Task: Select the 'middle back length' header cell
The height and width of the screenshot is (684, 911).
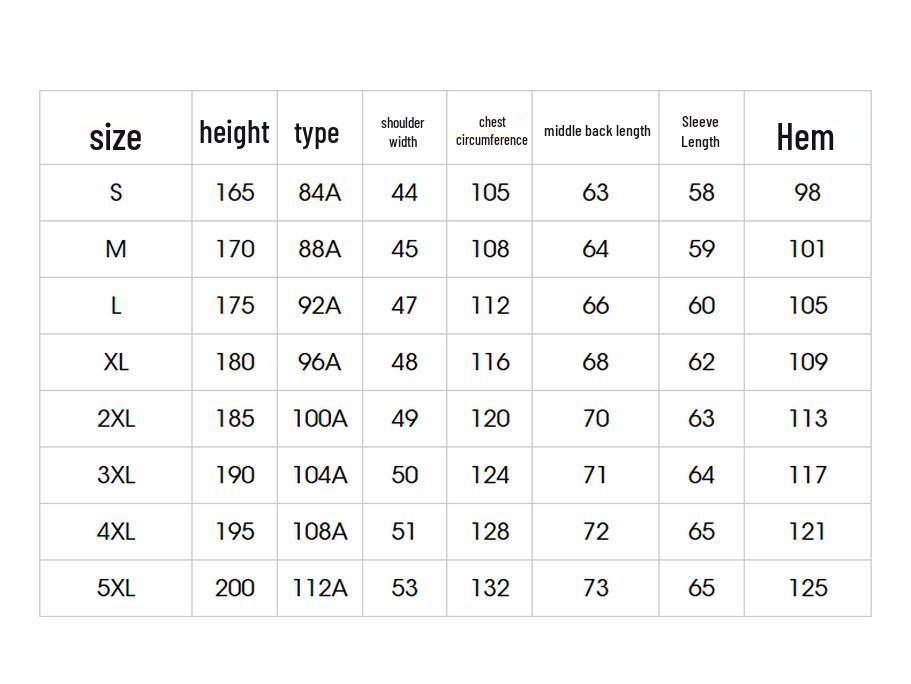Action: 597,131
